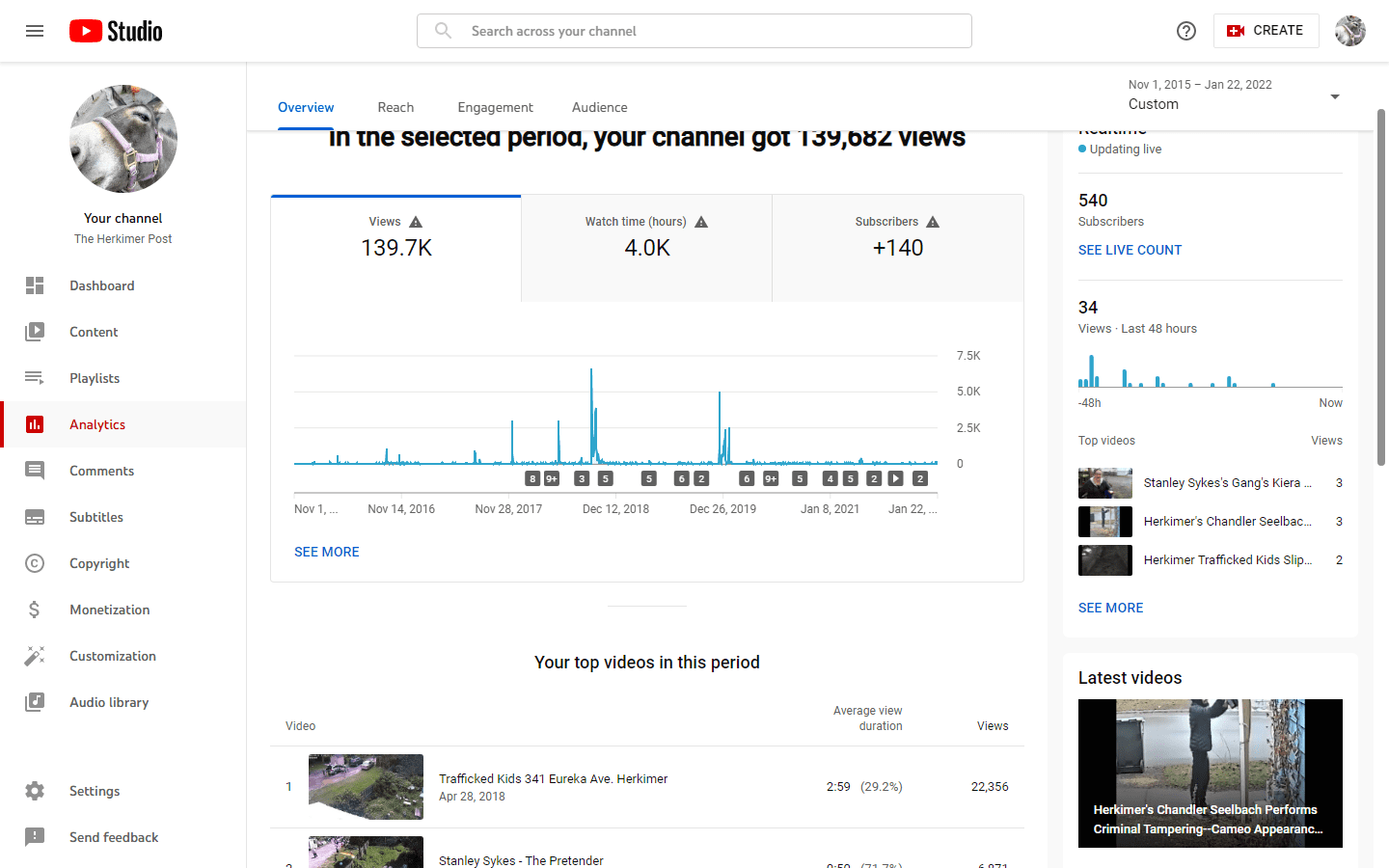Open Herkimer's Chandler Seelbac realtime video row
The width and height of the screenshot is (1389, 868).
(x=1211, y=522)
